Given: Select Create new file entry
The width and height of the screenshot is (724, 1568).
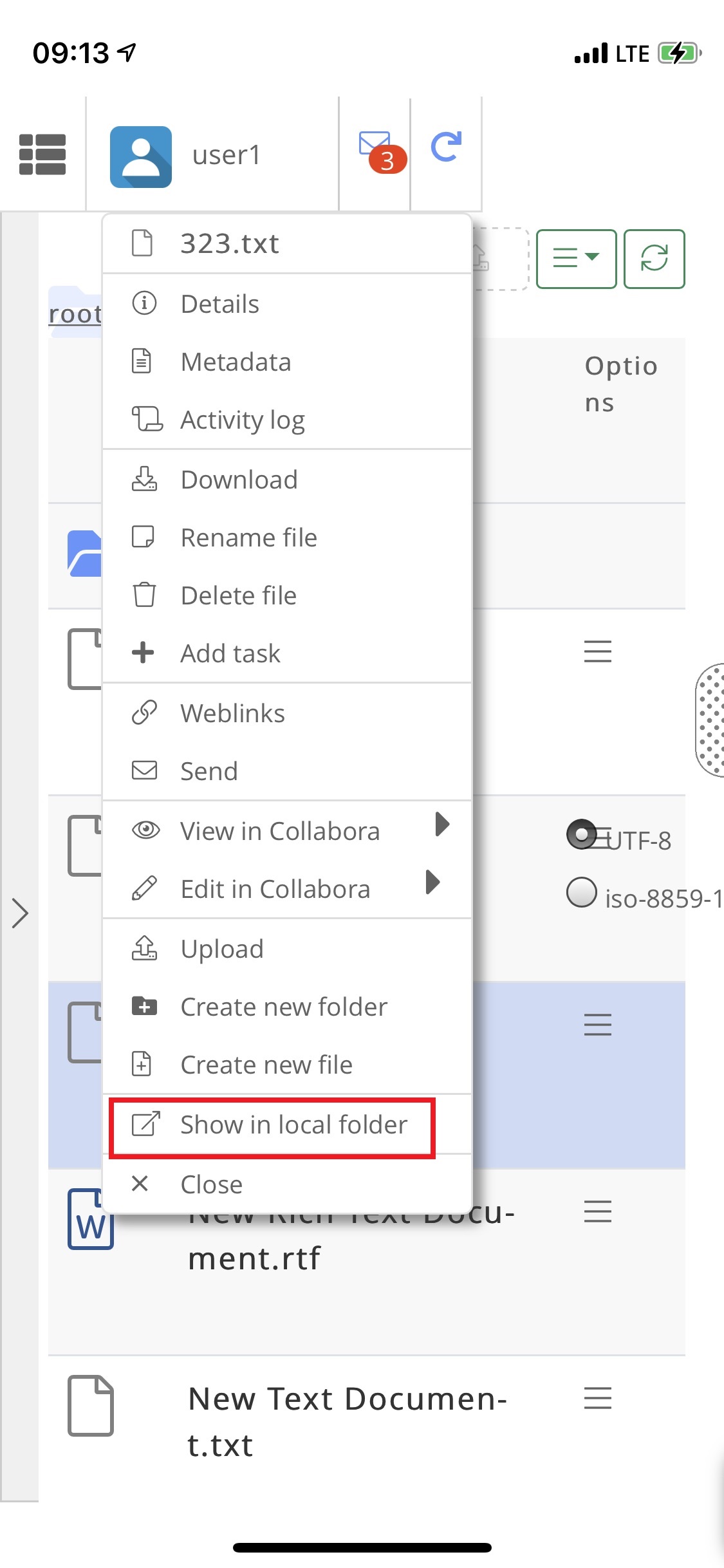Looking at the screenshot, I should pyautogui.click(x=287, y=1065).
